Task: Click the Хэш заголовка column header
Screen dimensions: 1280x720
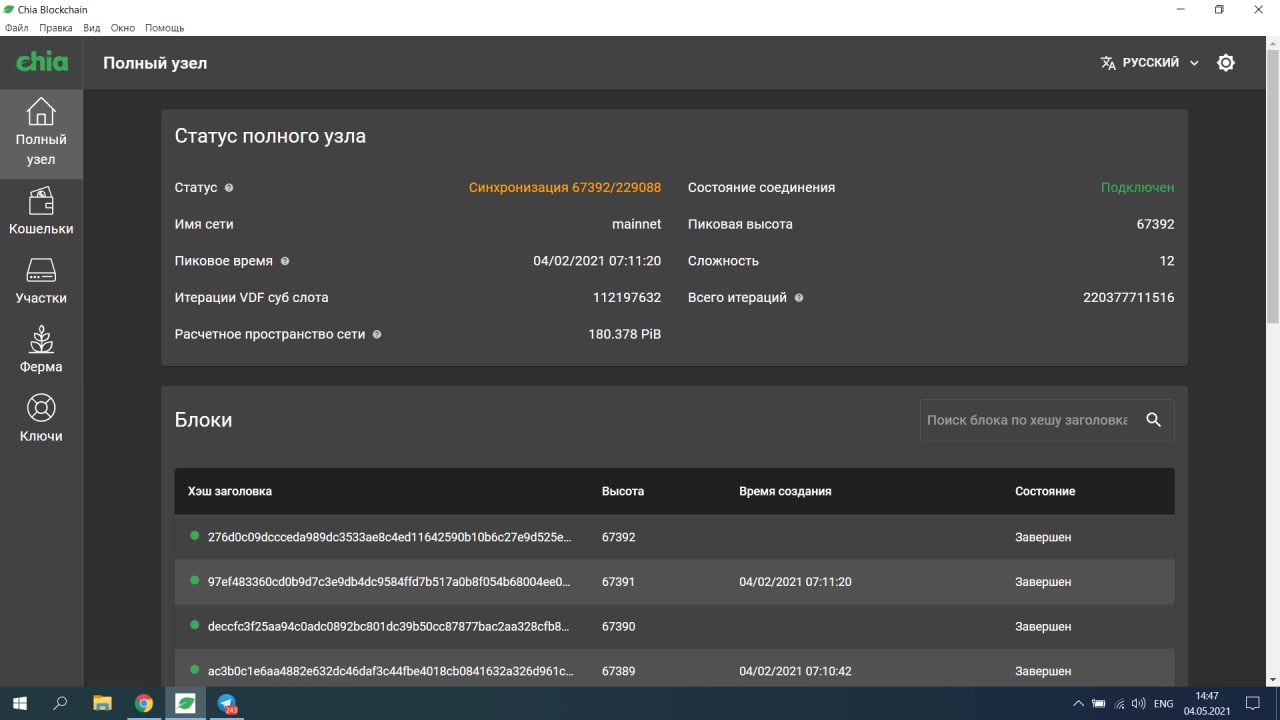Action: tap(230, 491)
